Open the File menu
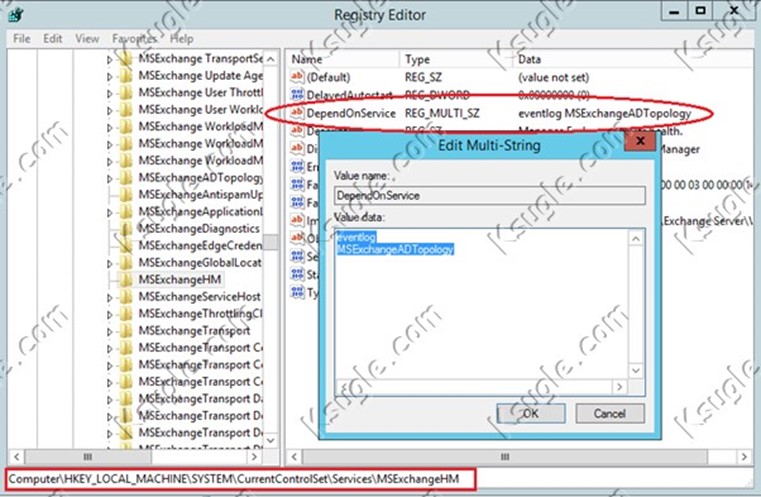 point(21,38)
